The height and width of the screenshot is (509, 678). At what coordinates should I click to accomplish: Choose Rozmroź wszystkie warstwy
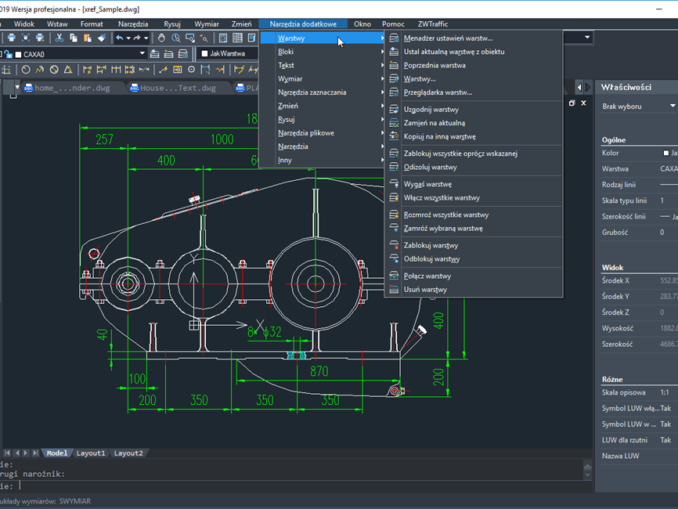point(473,215)
